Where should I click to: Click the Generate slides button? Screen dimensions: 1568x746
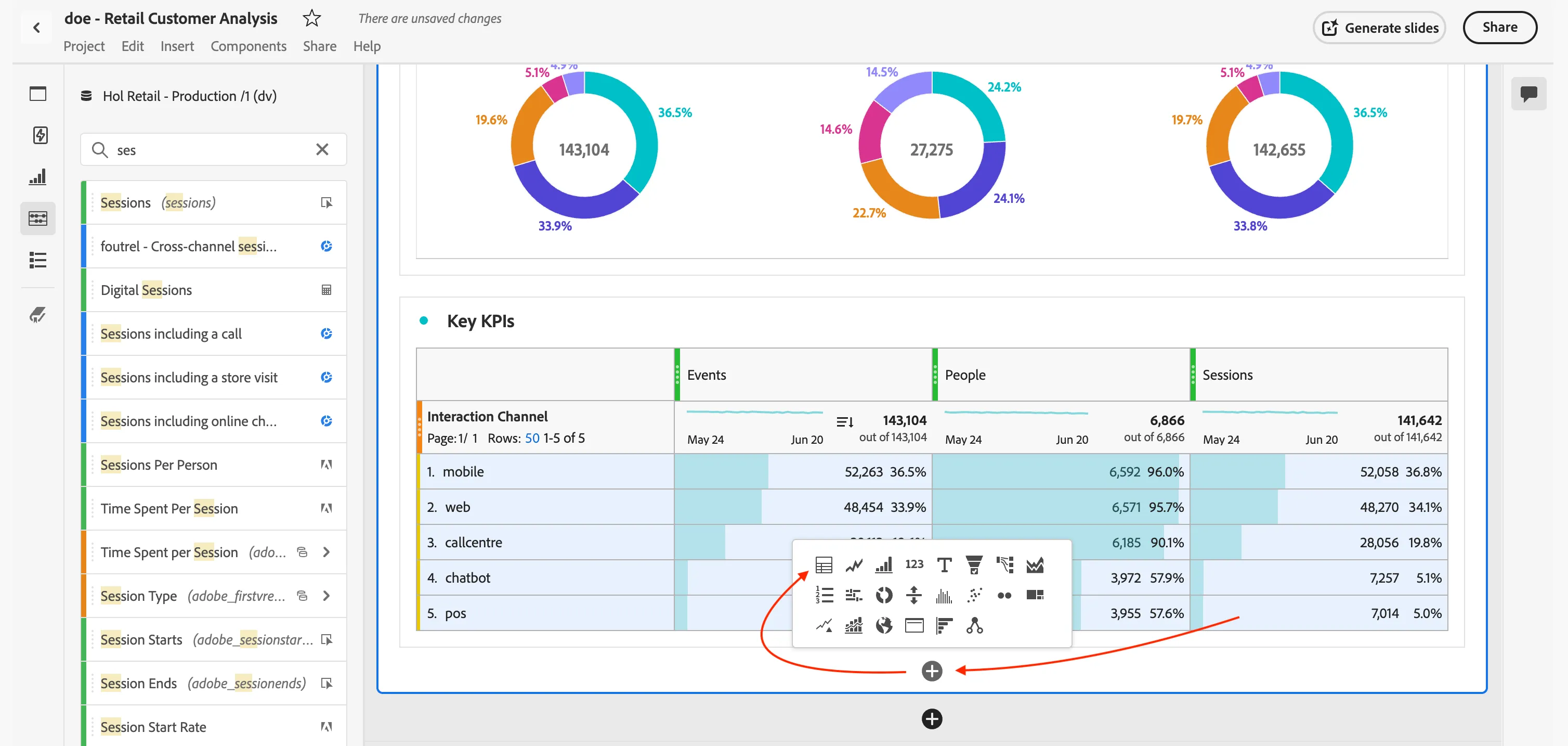(1379, 28)
